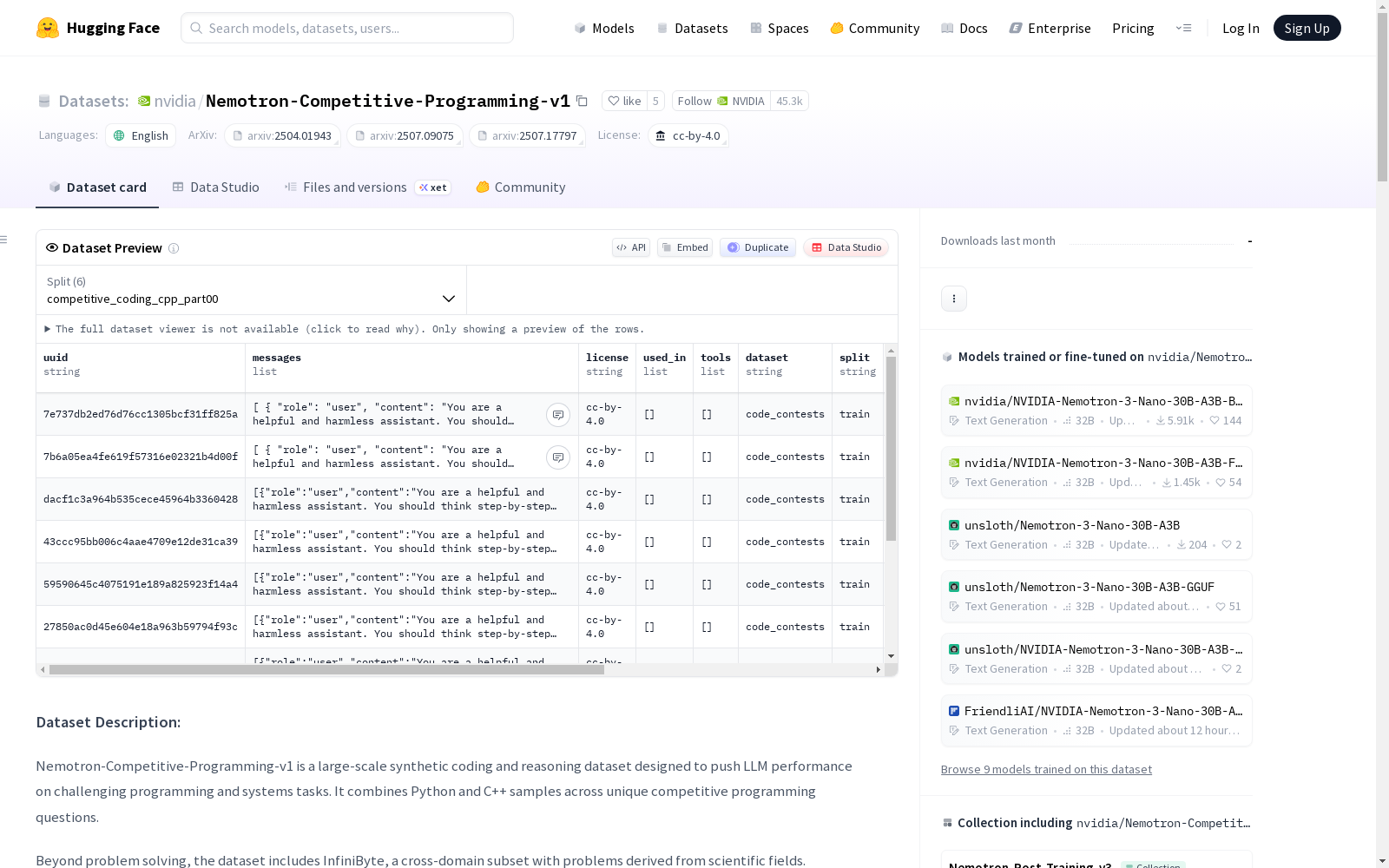Click the cc-by-4.0 license tag

[688, 136]
